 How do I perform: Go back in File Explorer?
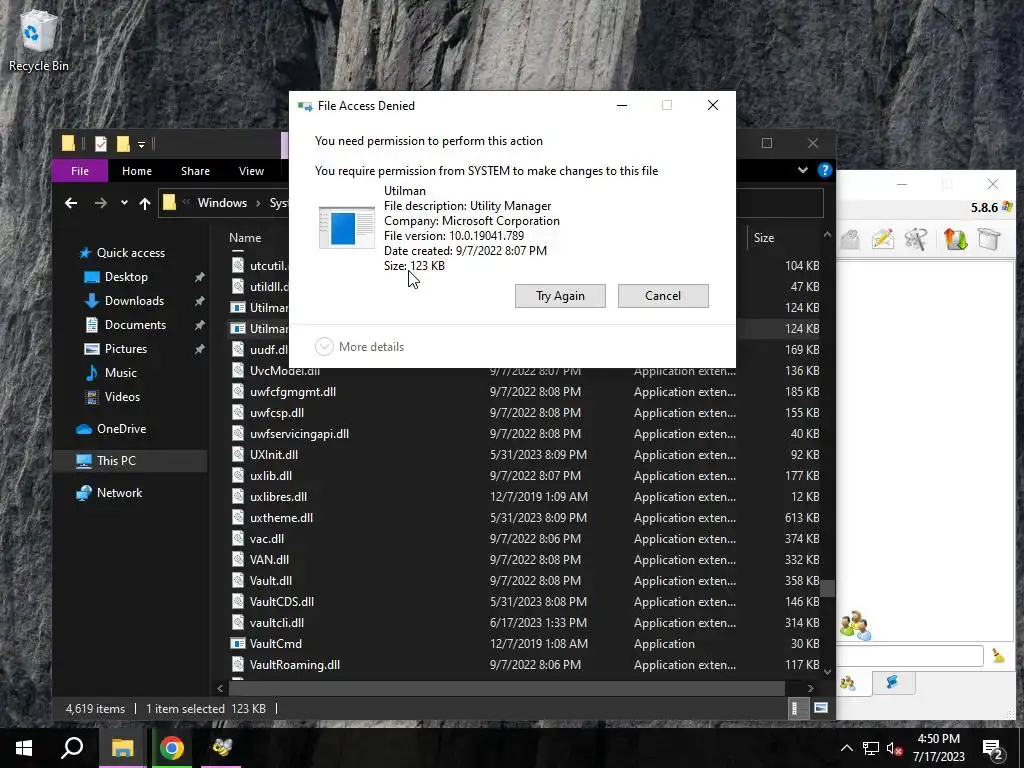pos(71,203)
